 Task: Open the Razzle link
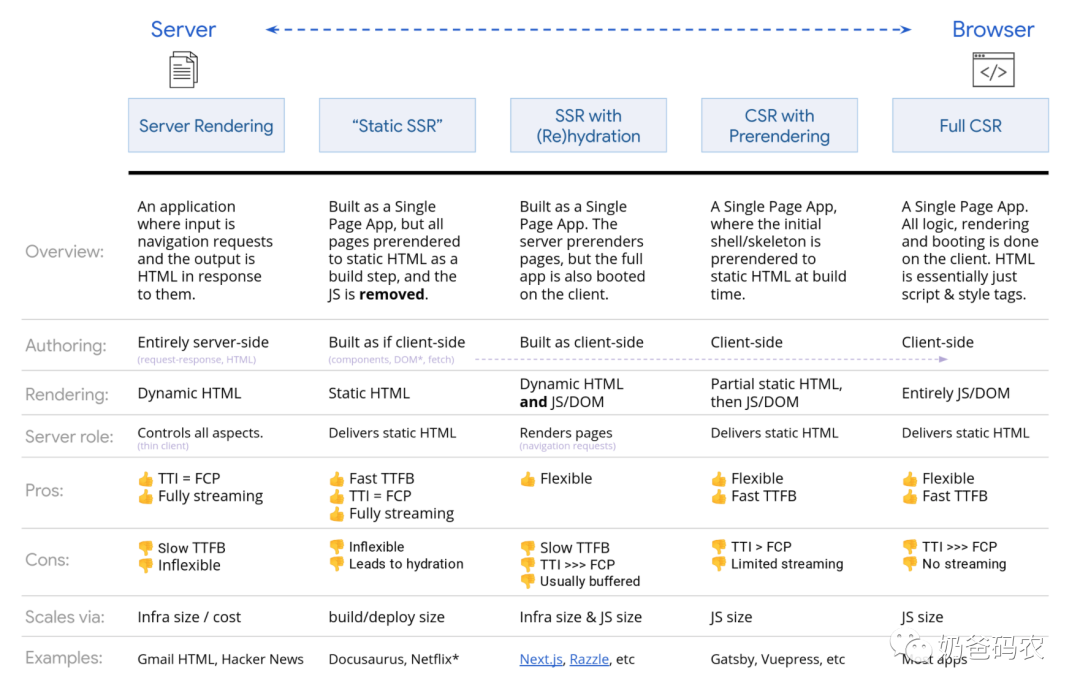[589, 659]
